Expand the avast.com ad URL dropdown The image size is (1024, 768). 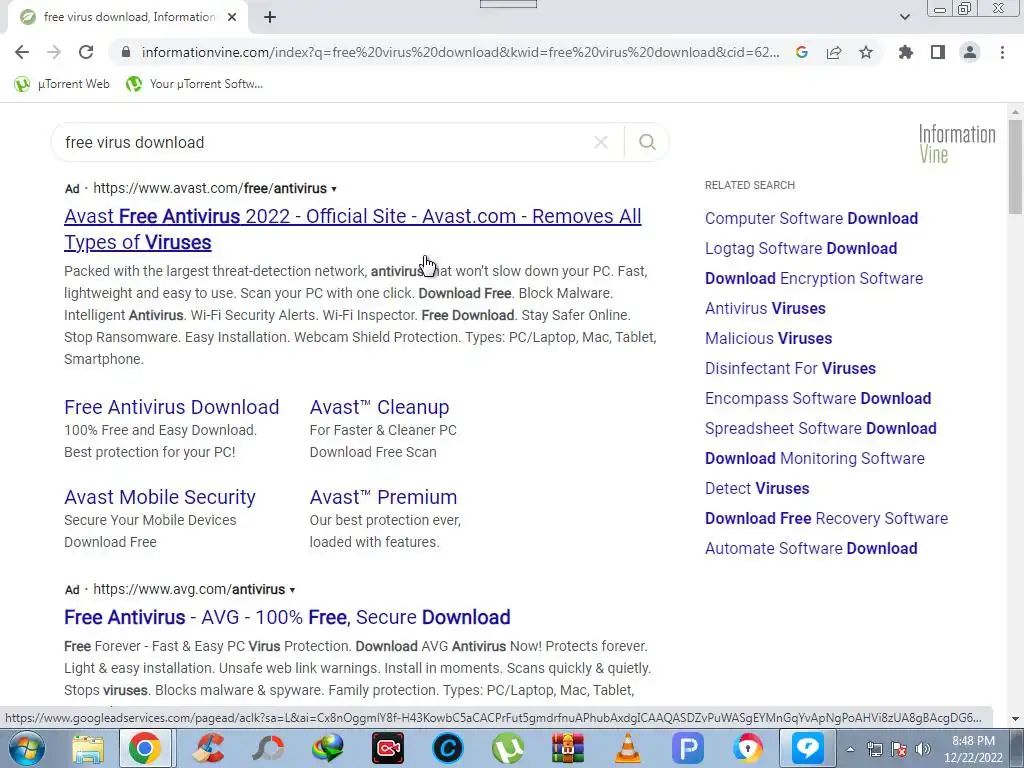pyautogui.click(x=334, y=189)
